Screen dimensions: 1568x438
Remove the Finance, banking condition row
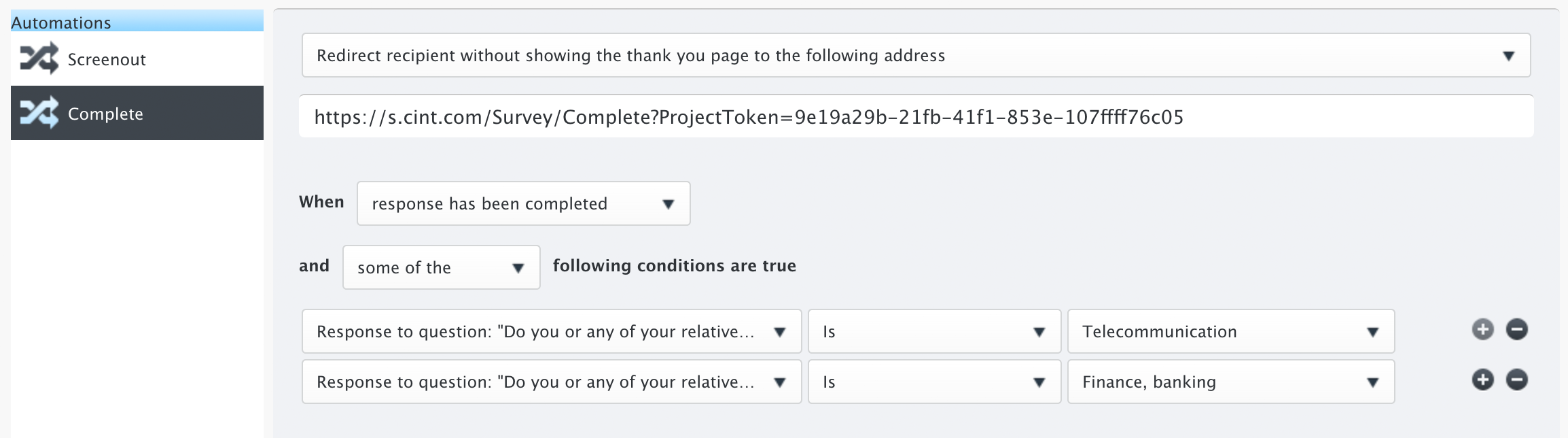[1516, 380]
